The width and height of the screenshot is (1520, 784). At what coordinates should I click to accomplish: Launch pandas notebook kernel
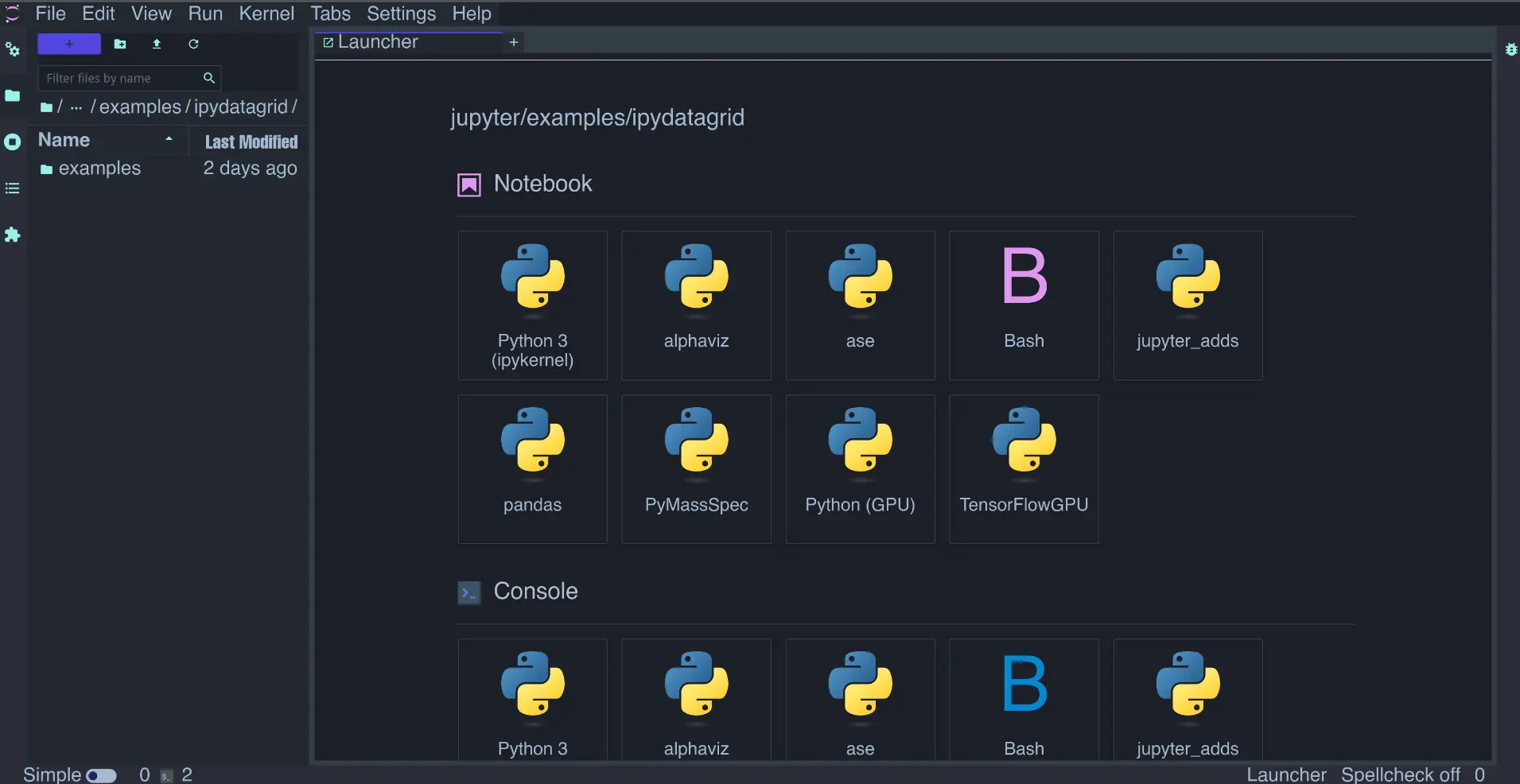coord(532,469)
